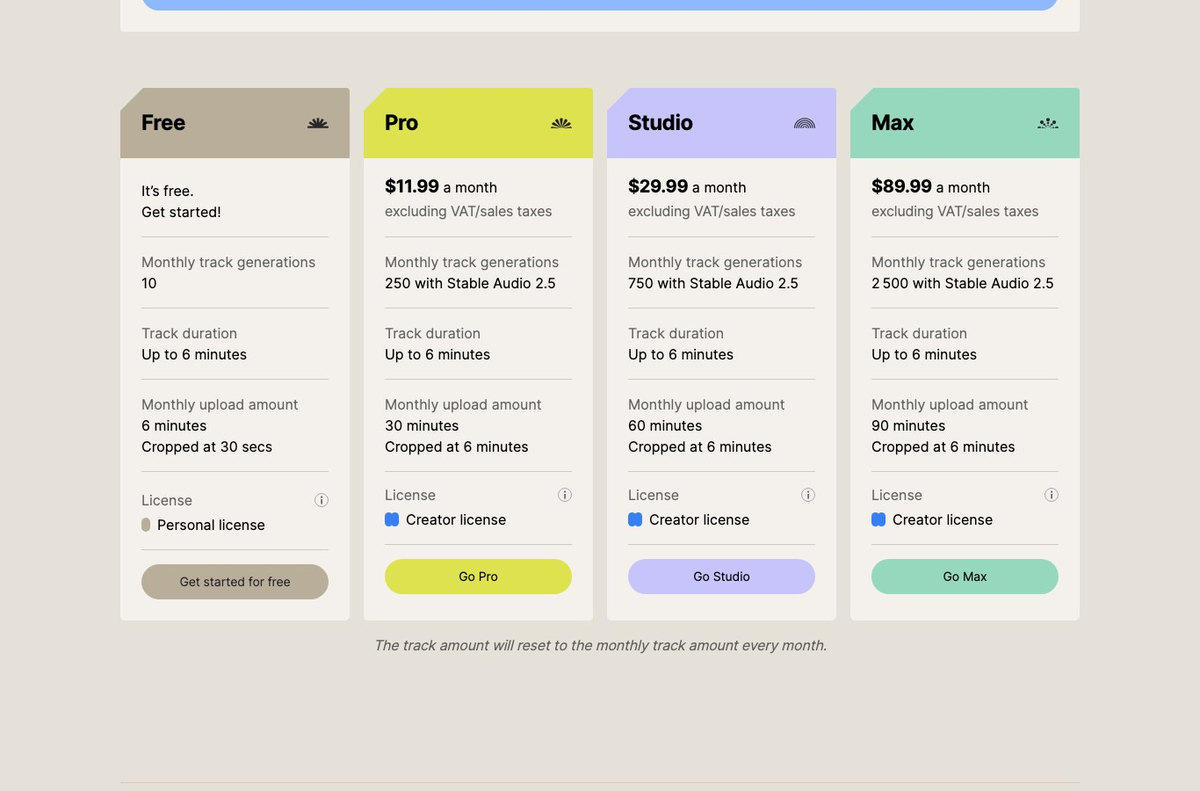Click "Up to 6 minutes" in Max plan
The width and height of the screenshot is (1200, 791).
tap(924, 355)
